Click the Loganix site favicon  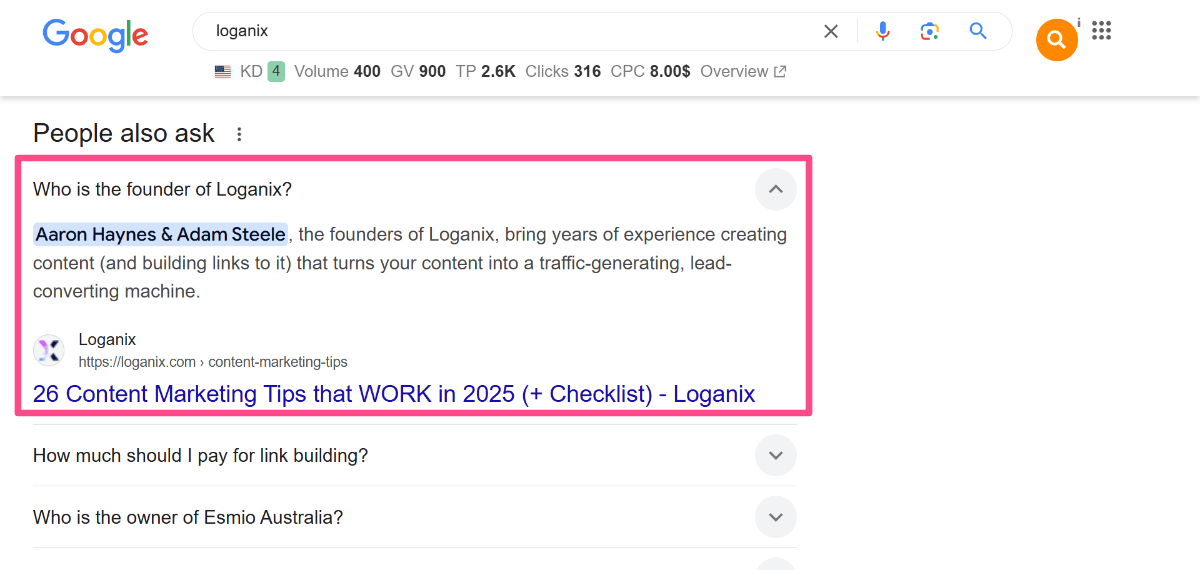point(49,350)
